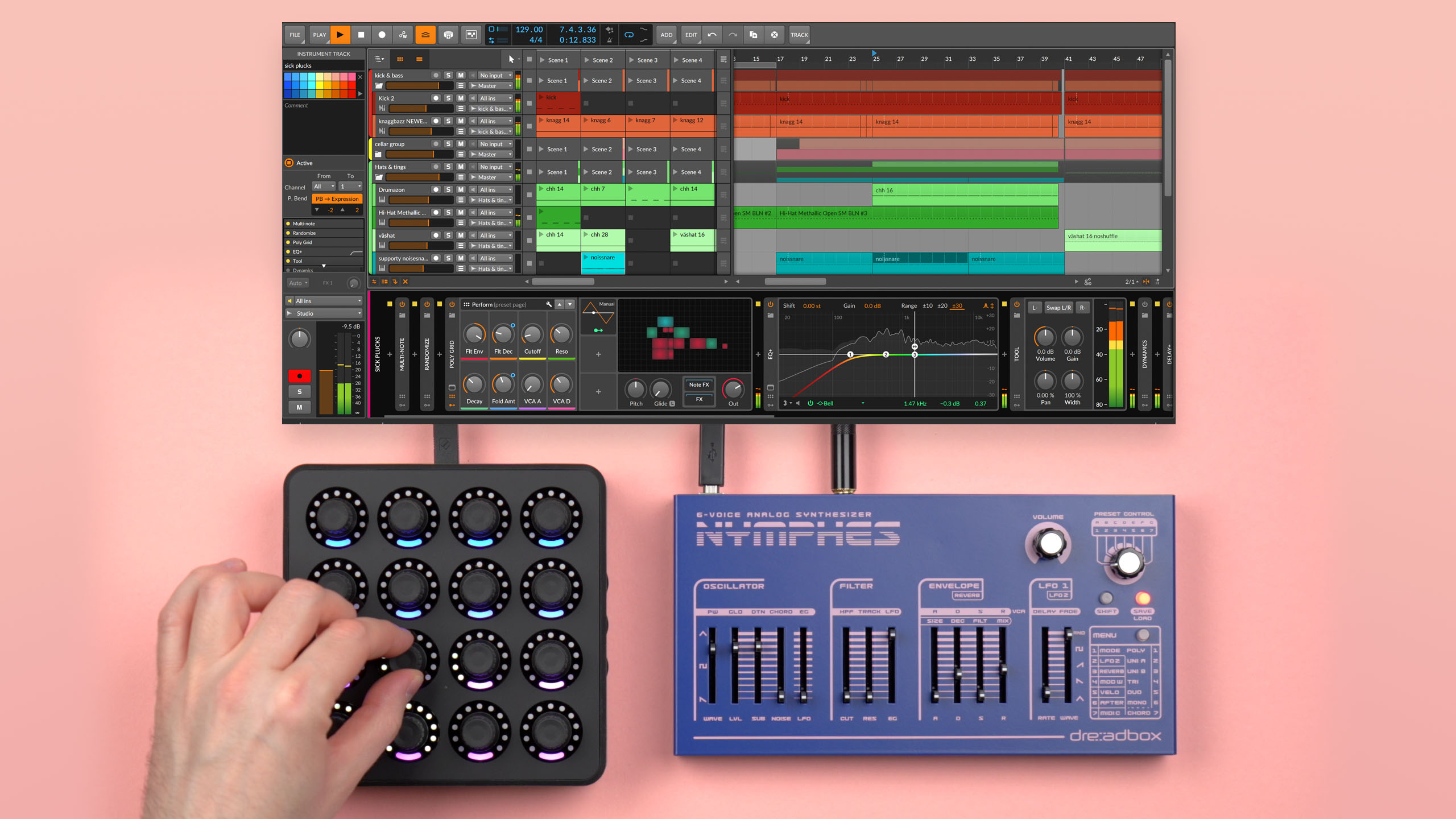Screen dimensions: 1456x819
Task: Toggle the automation write button
Action: click(x=403, y=35)
